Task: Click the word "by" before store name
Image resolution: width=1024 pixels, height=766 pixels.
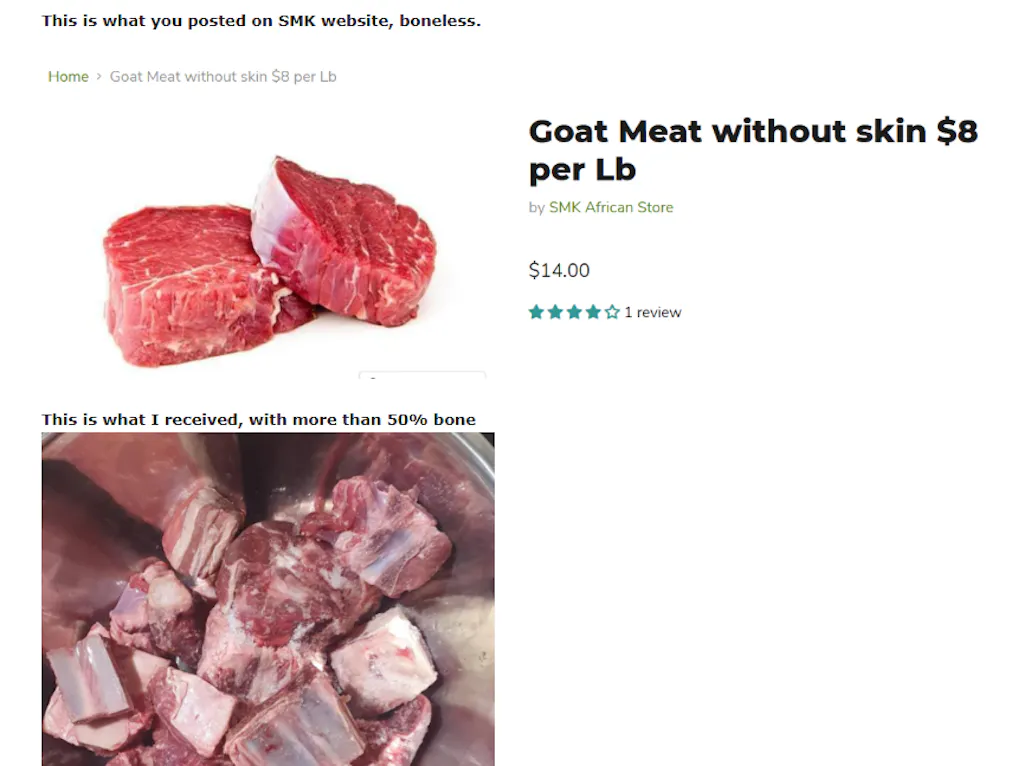Action: point(536,208)
